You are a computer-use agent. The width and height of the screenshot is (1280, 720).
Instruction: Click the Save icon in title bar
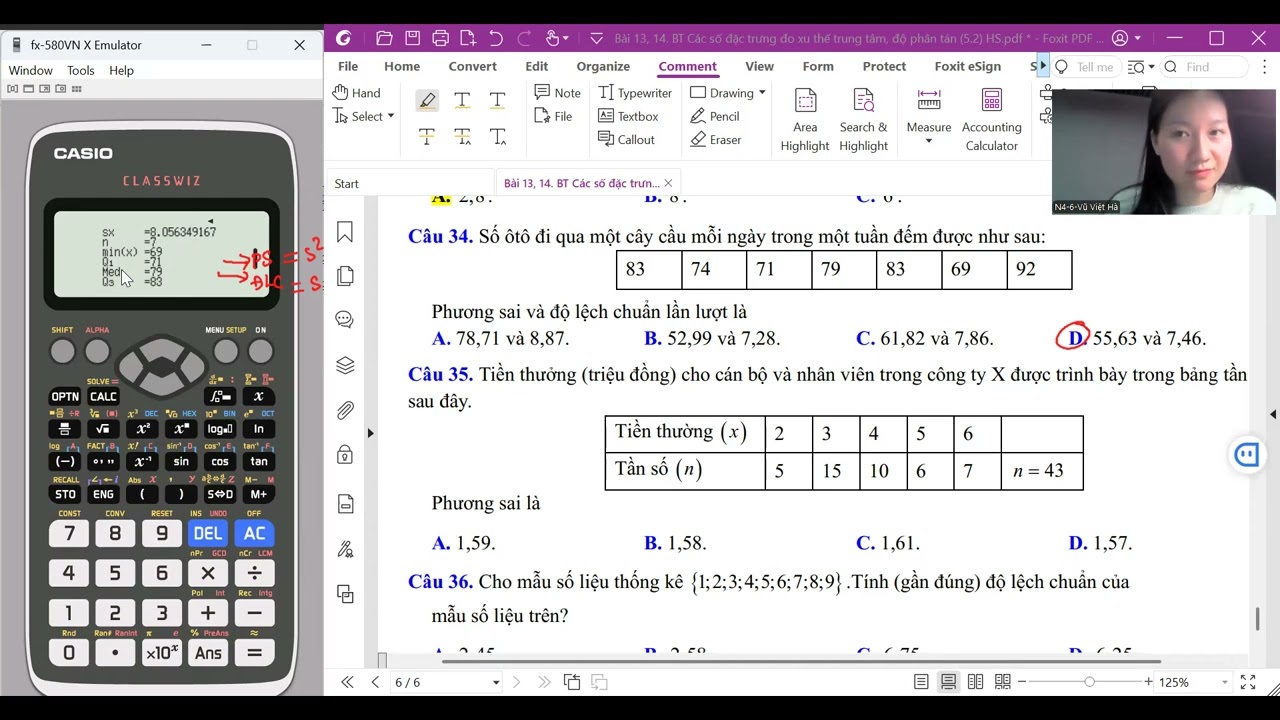click(x=412, y=38)
